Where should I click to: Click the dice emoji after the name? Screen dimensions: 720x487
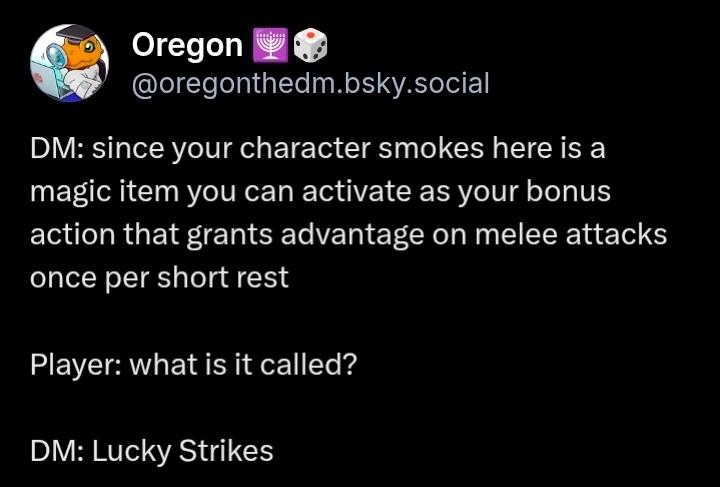[311, 44]
